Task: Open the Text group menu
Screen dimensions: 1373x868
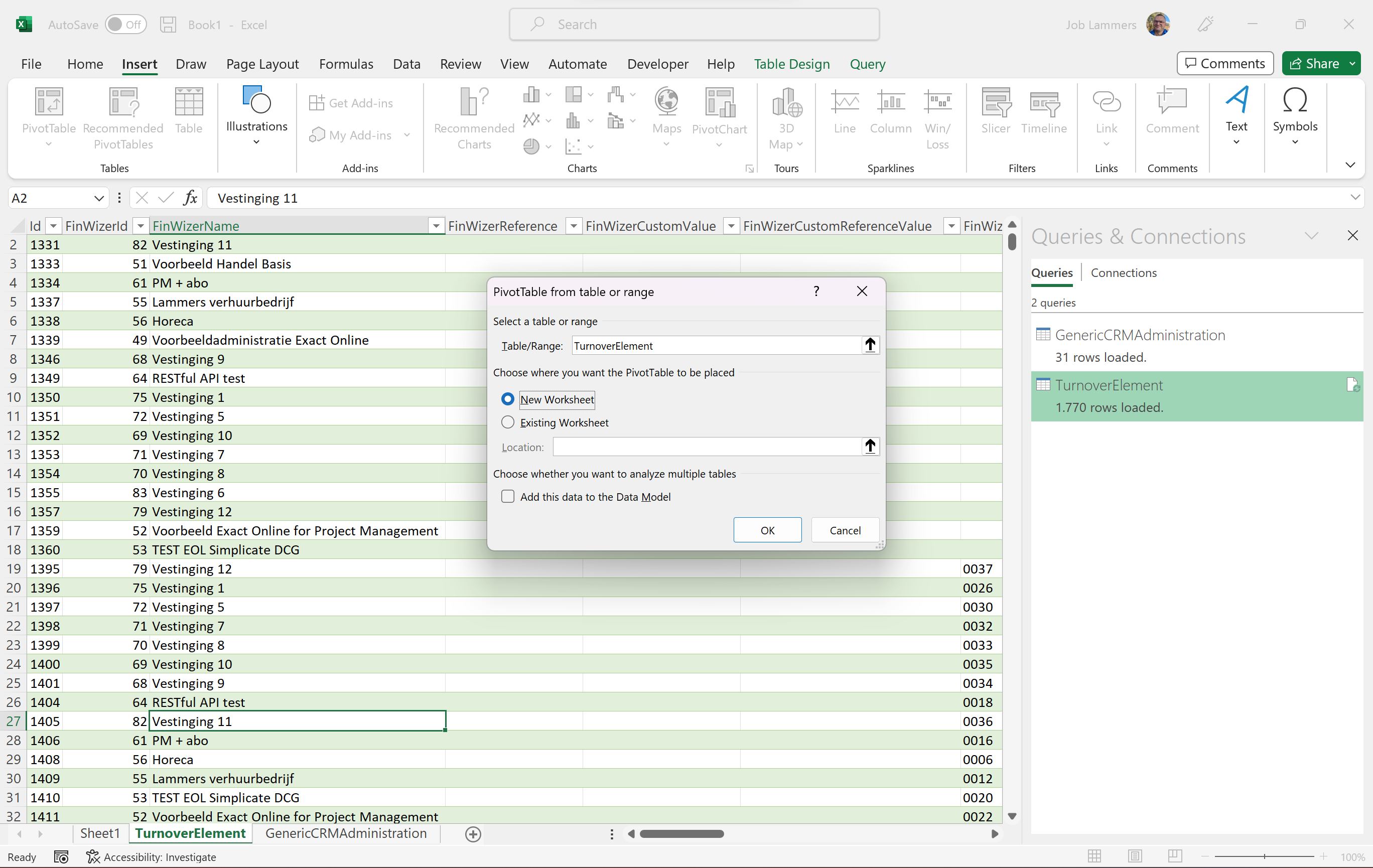Action: pos(1236,116)
